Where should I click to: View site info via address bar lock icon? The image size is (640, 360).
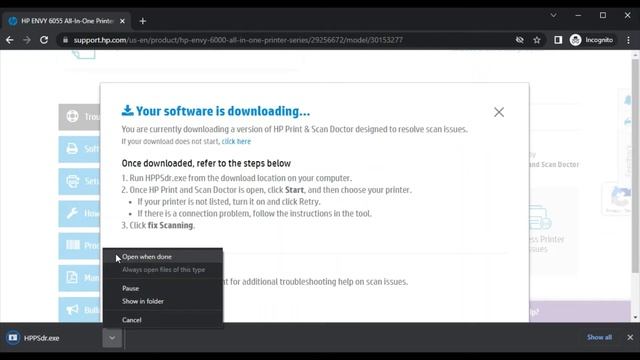pyautogui.click(x=65, y=40)
